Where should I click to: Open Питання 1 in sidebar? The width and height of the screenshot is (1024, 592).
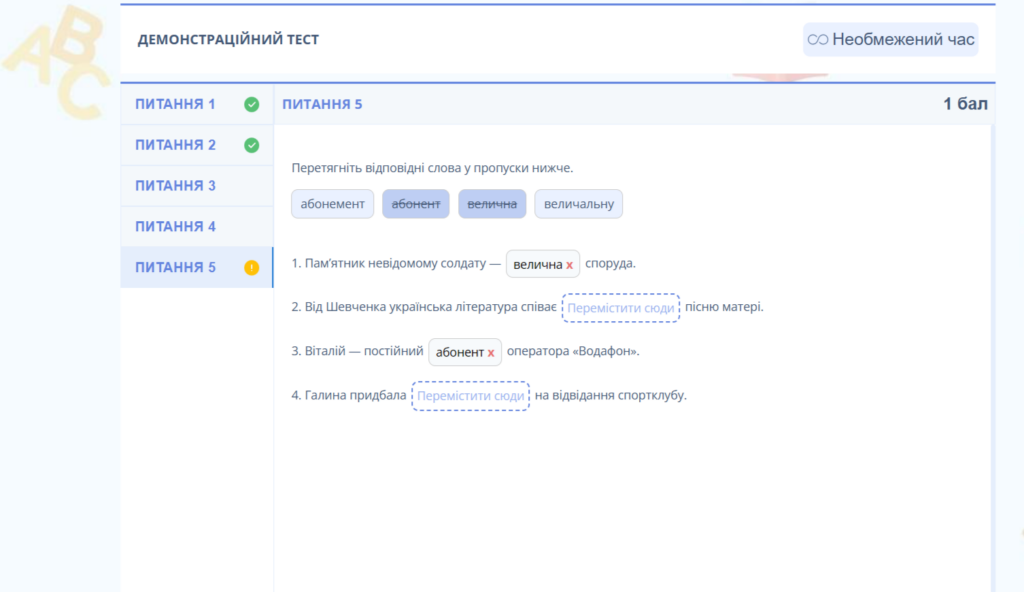point(176,104)
